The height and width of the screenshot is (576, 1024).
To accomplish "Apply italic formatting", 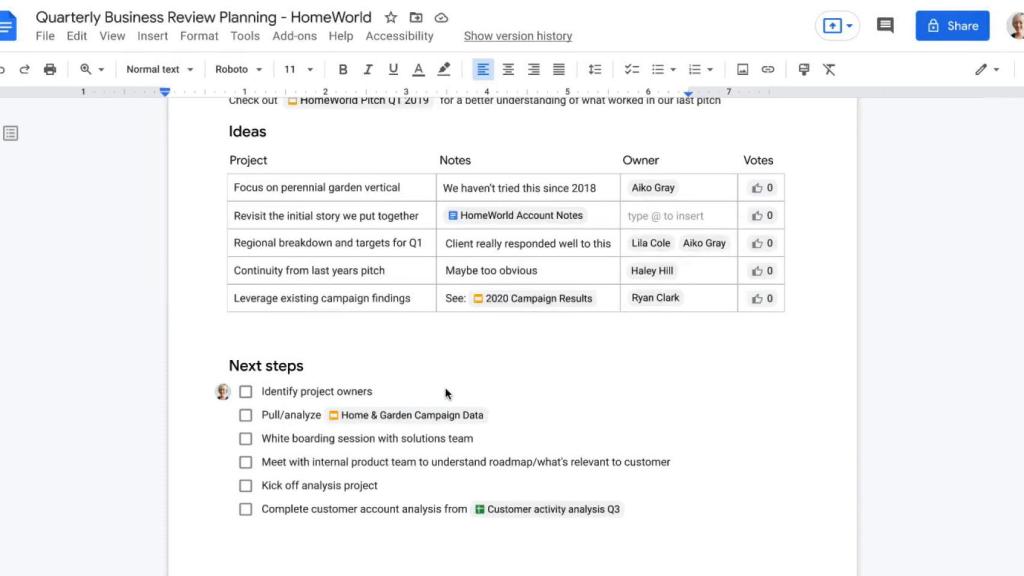I will click(x=367, y=69).
